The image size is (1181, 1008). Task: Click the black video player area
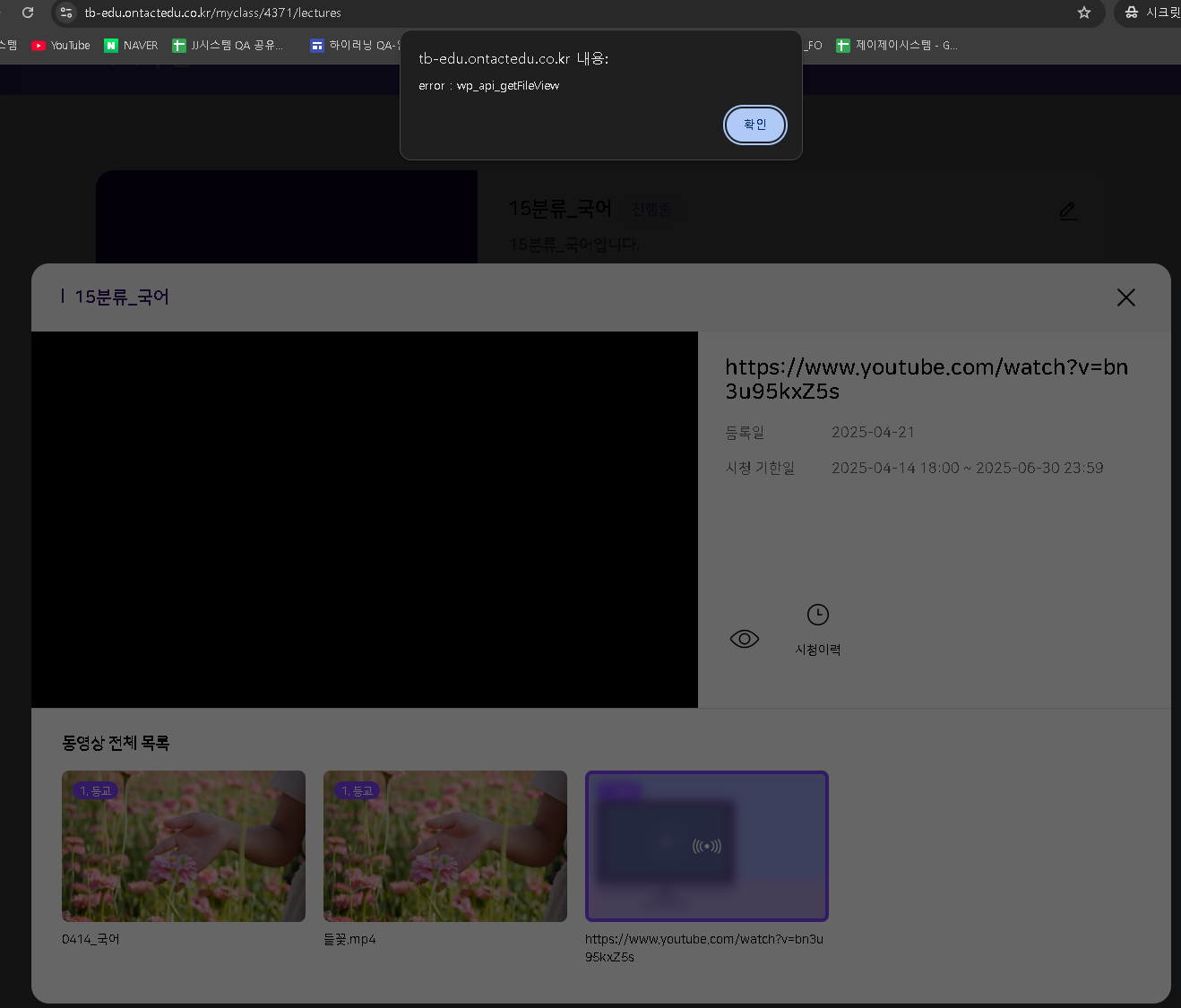364,520
